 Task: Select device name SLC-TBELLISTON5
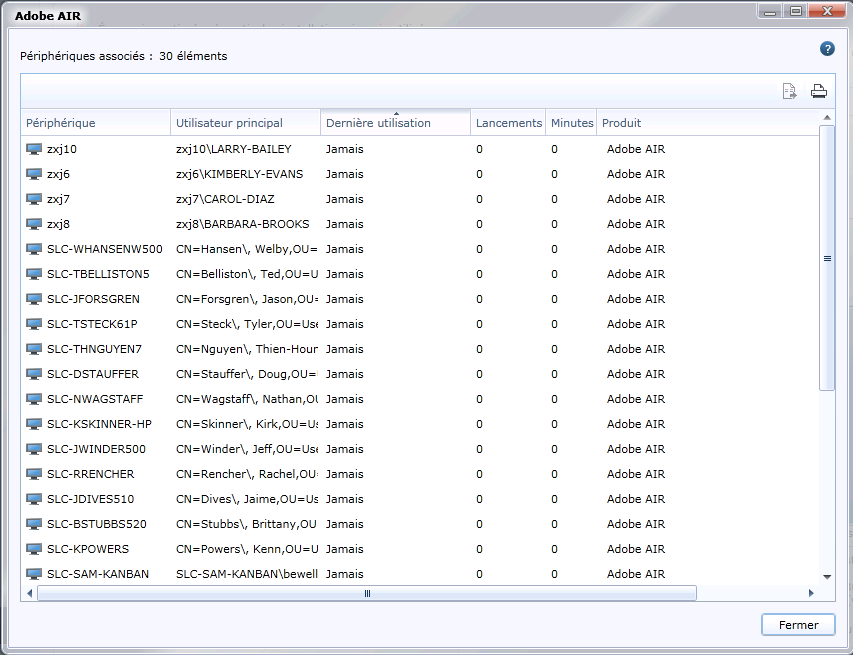[98, 274]
